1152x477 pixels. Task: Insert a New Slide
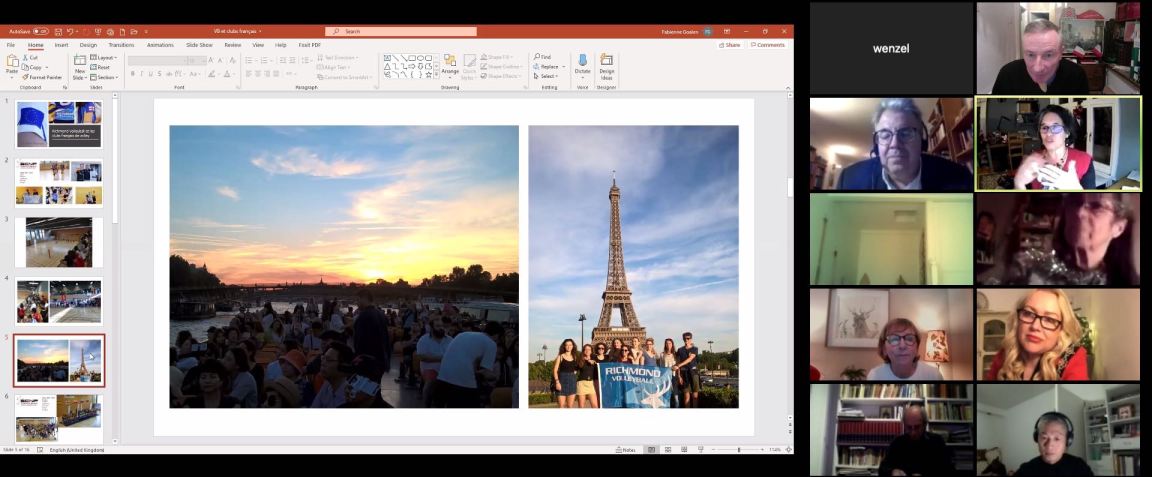80,64
